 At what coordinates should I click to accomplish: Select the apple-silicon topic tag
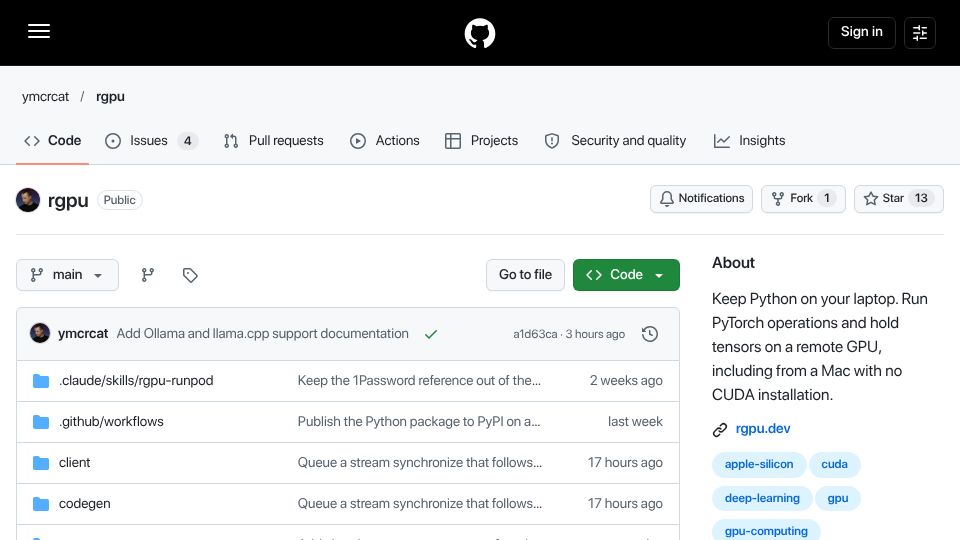click(759, 465)
